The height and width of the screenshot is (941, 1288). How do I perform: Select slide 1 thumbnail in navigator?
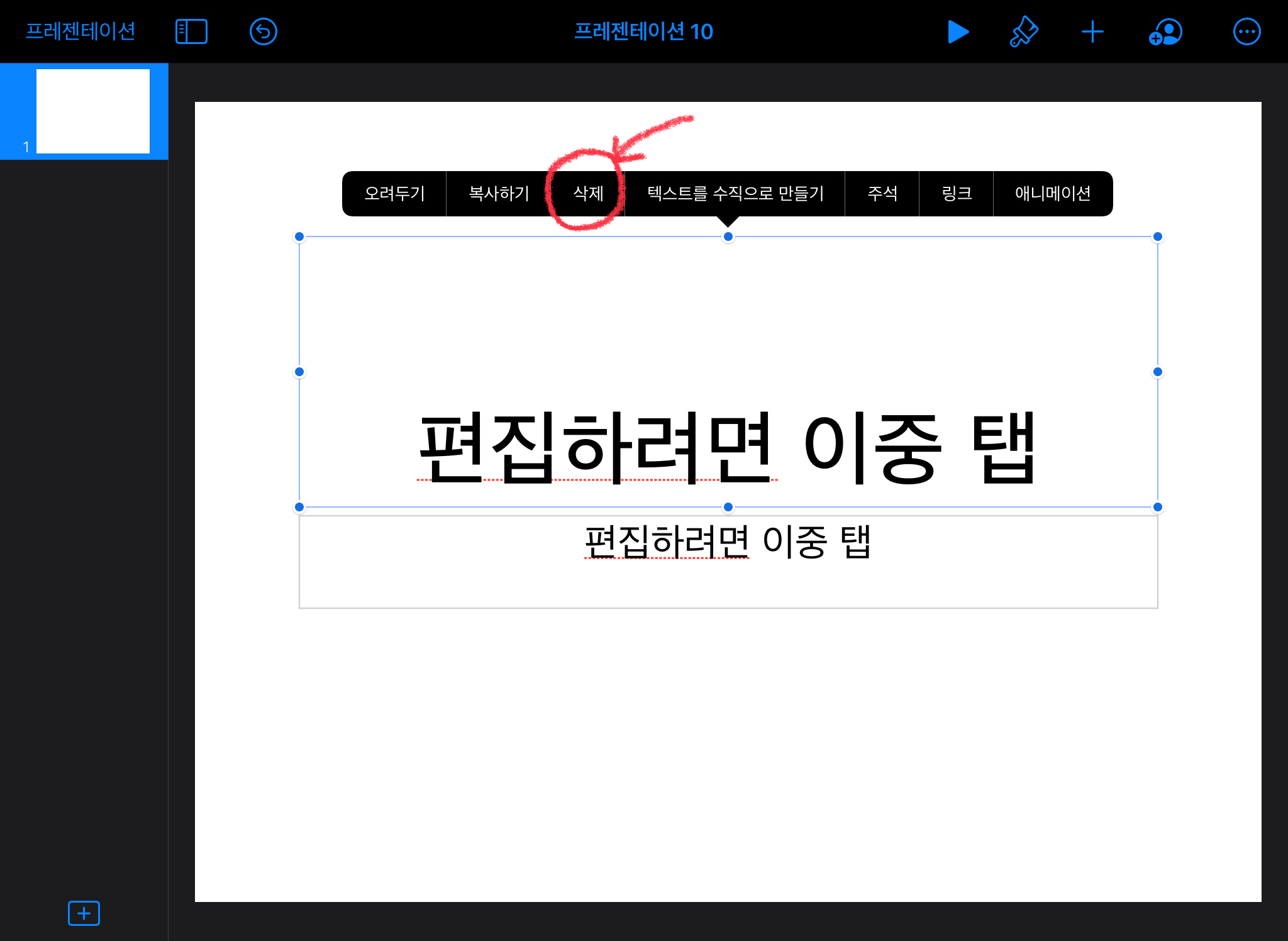[x=92, y=111]
